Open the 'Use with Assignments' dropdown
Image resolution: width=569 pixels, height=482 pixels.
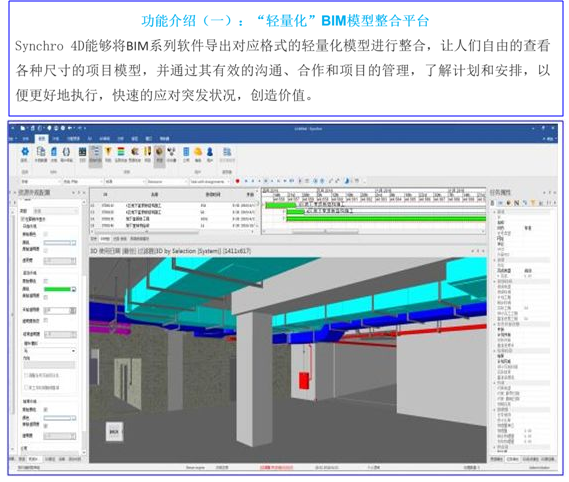coord(210,181)
